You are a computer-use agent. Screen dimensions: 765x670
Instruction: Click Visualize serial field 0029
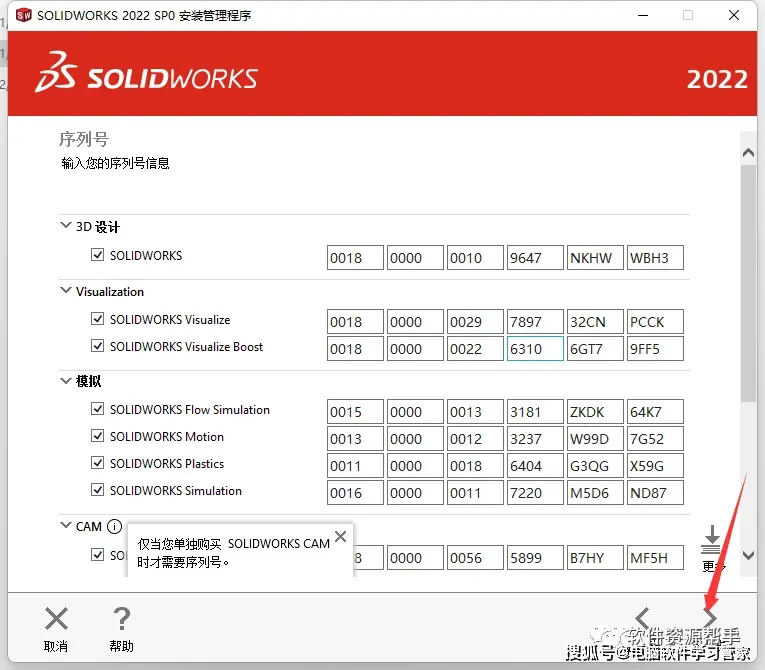pyautogui.click(x=475, y=322)
